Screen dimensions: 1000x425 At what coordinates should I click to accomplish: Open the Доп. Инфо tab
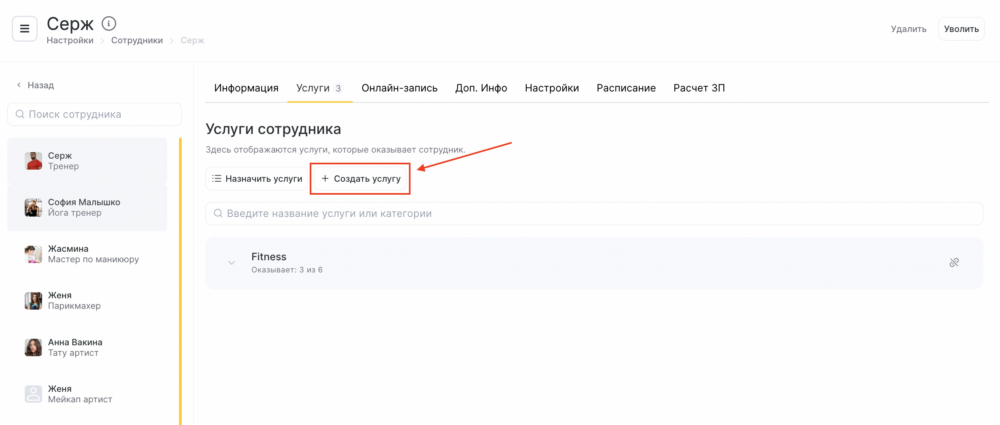481,88
